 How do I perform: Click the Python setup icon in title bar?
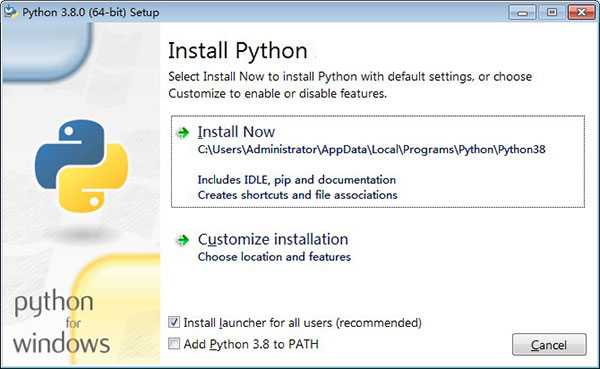(x=10, y=12)
